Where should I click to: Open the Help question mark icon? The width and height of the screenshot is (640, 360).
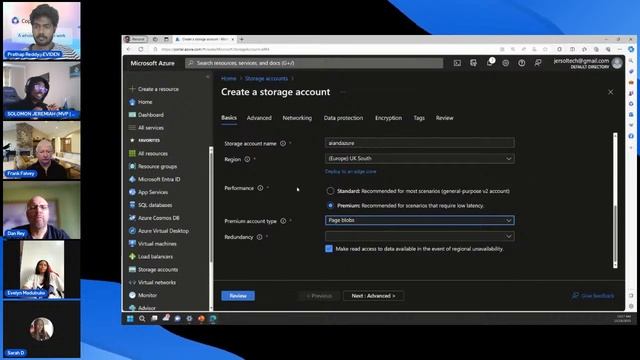tap(522, 63)
